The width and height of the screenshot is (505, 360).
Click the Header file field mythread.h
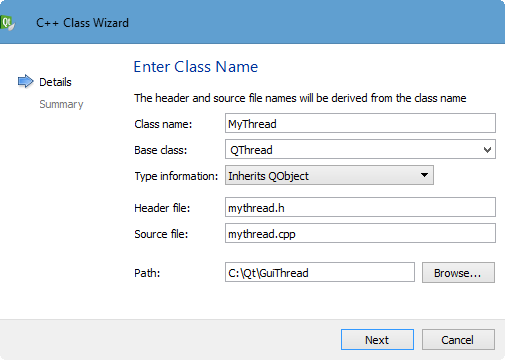click(x=360, y=207)
